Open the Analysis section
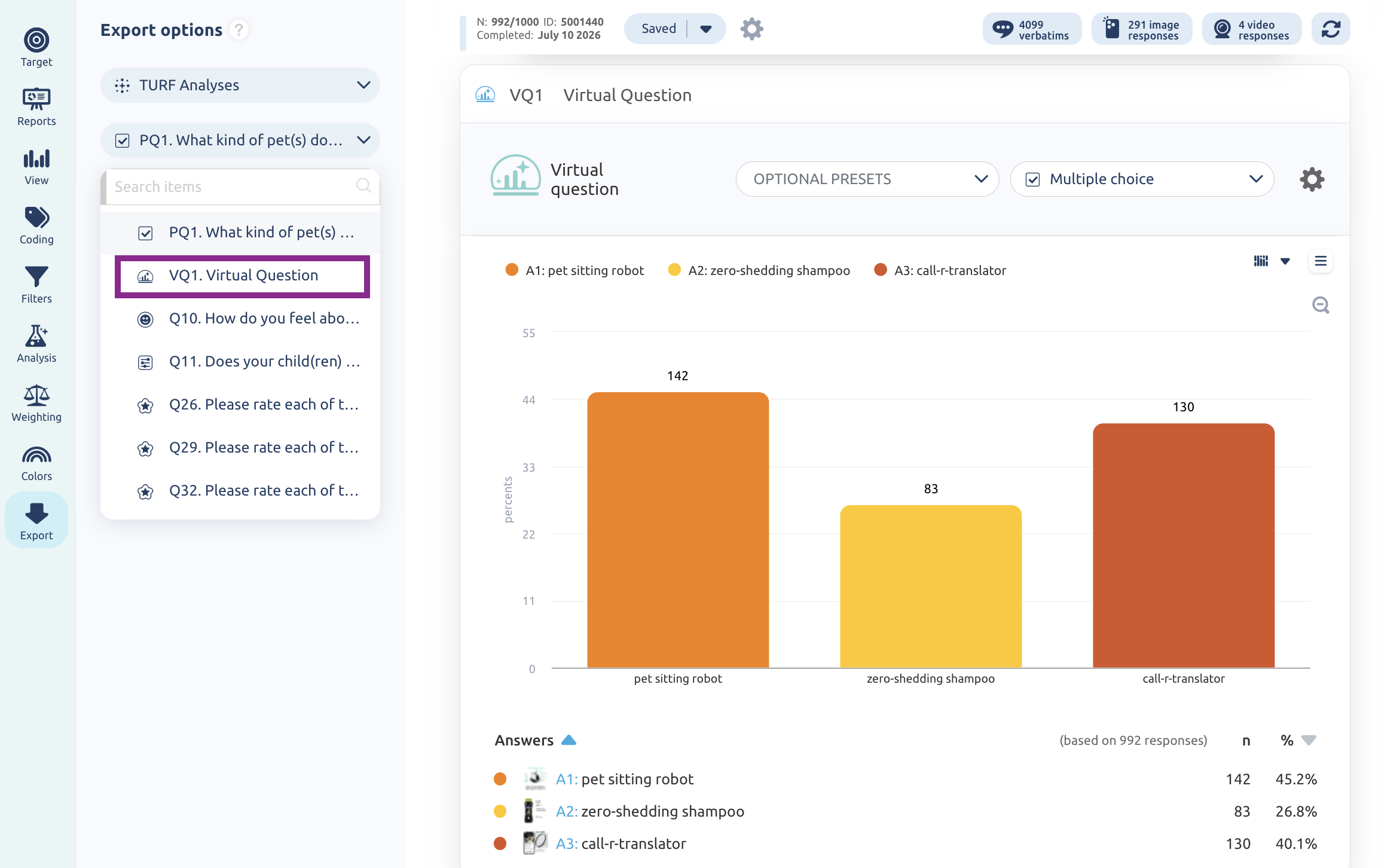The width and height of the screenshot is (1400, 868). point(36,343)
